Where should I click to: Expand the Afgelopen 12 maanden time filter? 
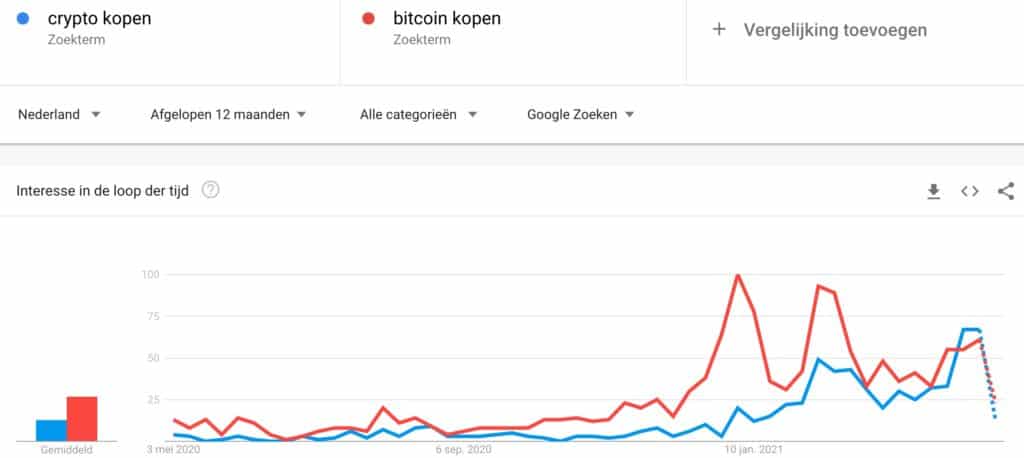click(228, 115)
